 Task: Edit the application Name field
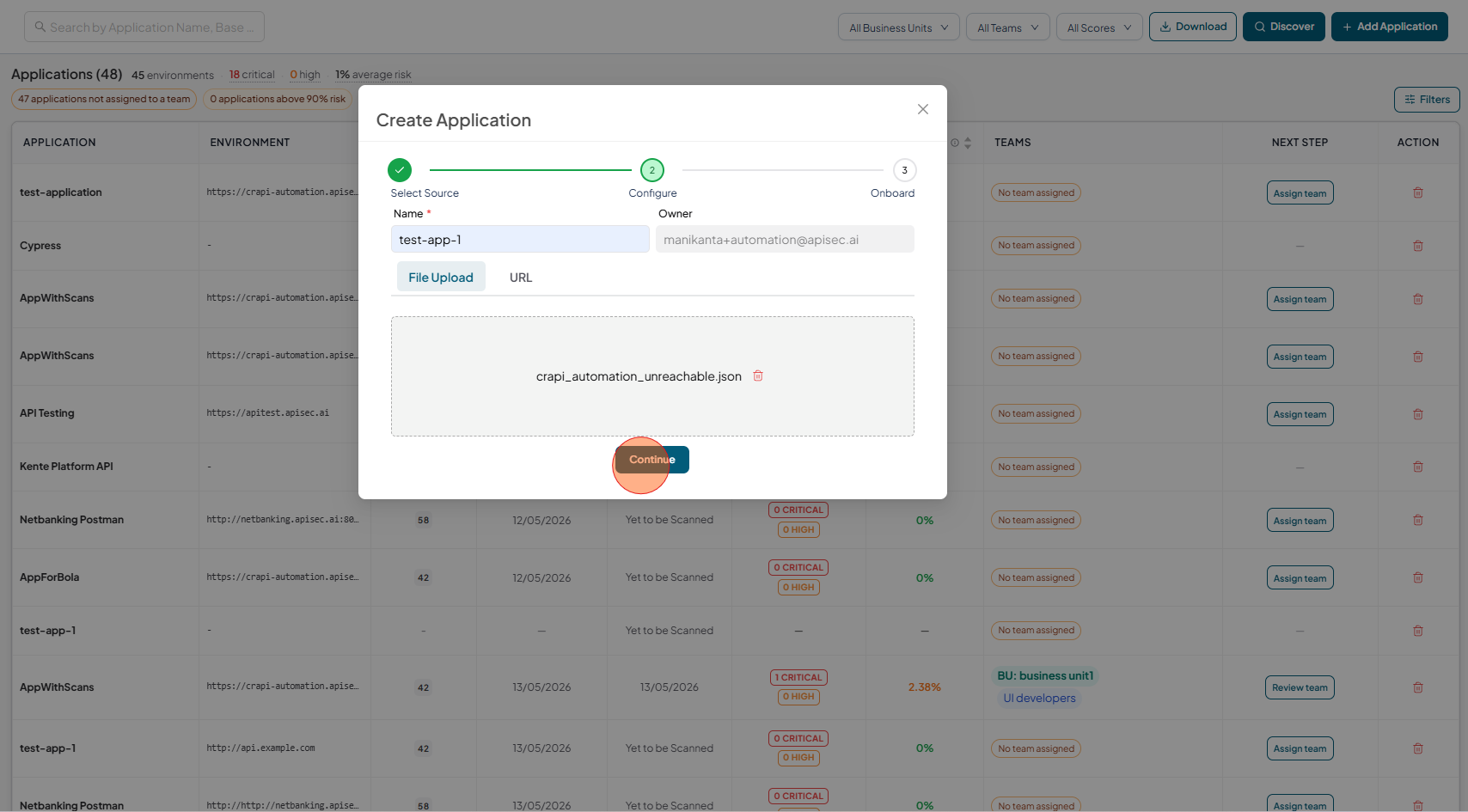520,240
